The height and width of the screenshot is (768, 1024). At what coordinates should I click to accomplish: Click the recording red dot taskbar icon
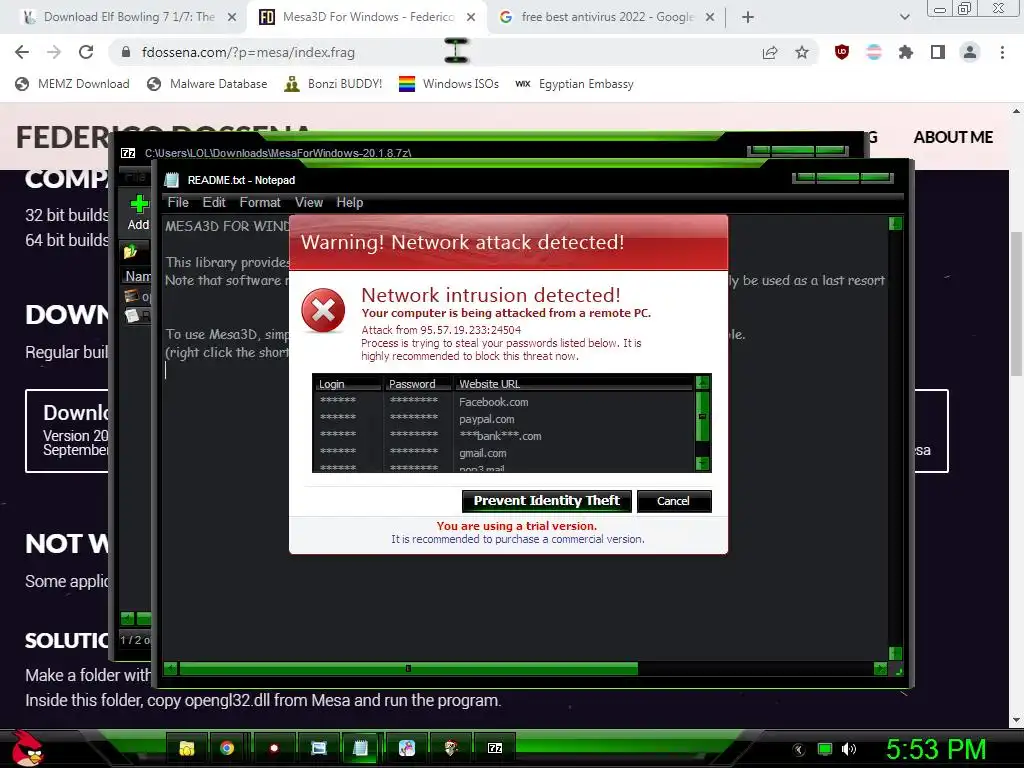click(274, 748)
